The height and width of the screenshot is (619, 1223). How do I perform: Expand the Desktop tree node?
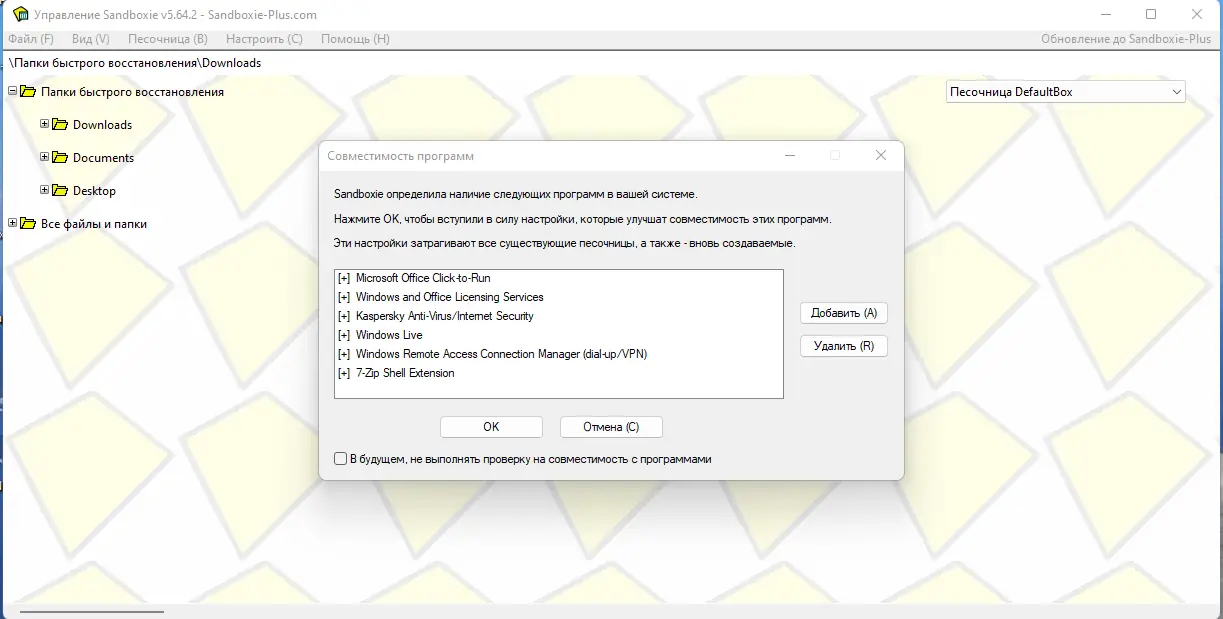(44, 190)
